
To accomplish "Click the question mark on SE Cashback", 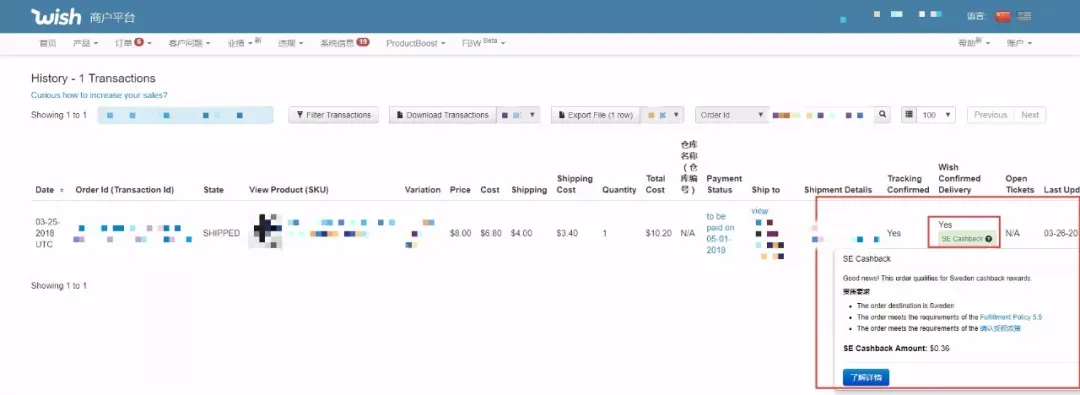I will (x=989, y=239).
